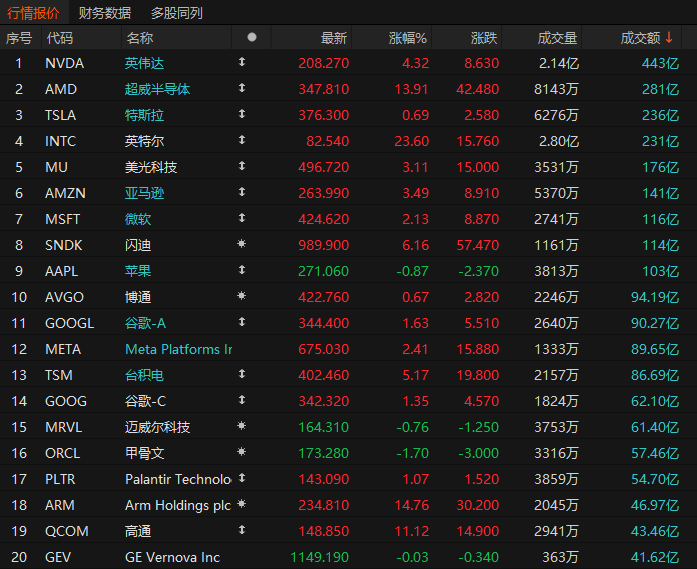697x569 pixels.
Task: Click the up-down arrow icon in INTC row
Action: coord(242,140)
